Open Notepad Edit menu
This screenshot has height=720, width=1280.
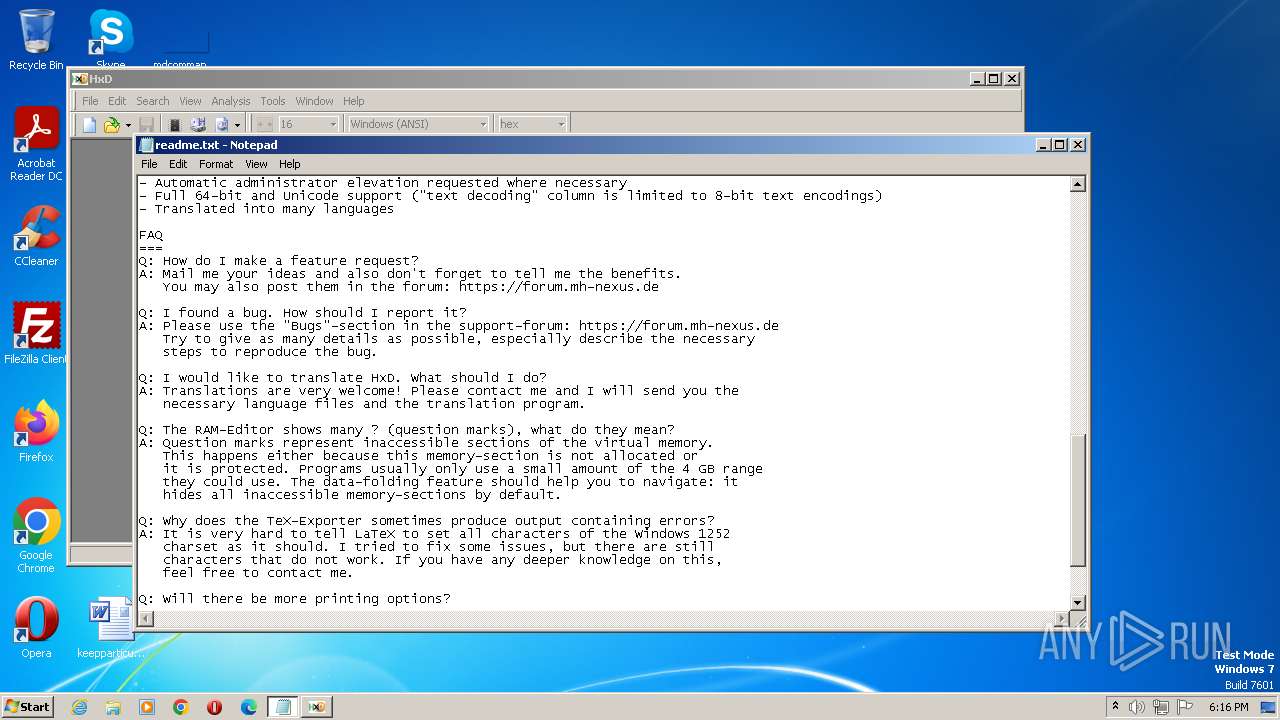(x=178, y=164)
